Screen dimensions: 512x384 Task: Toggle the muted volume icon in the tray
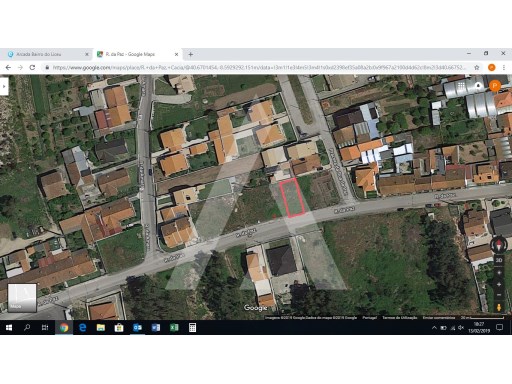[x=461, y=328]
